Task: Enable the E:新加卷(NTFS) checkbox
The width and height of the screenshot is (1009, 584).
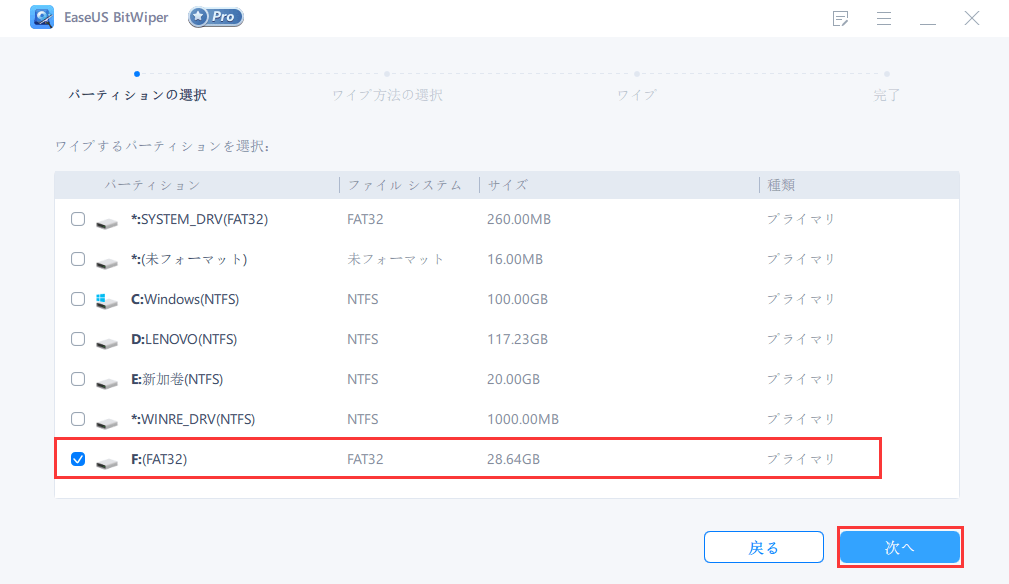Action: (x=78, y=379)
